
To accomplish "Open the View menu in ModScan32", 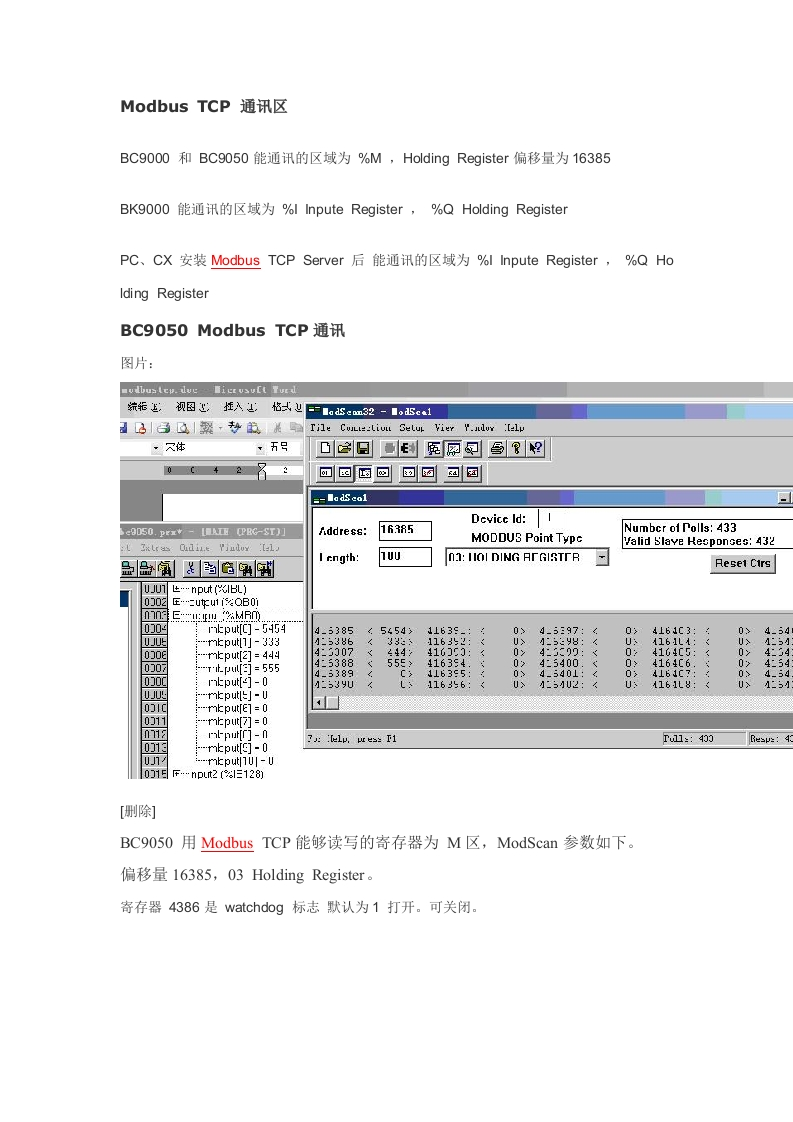I will coord(444,427).
